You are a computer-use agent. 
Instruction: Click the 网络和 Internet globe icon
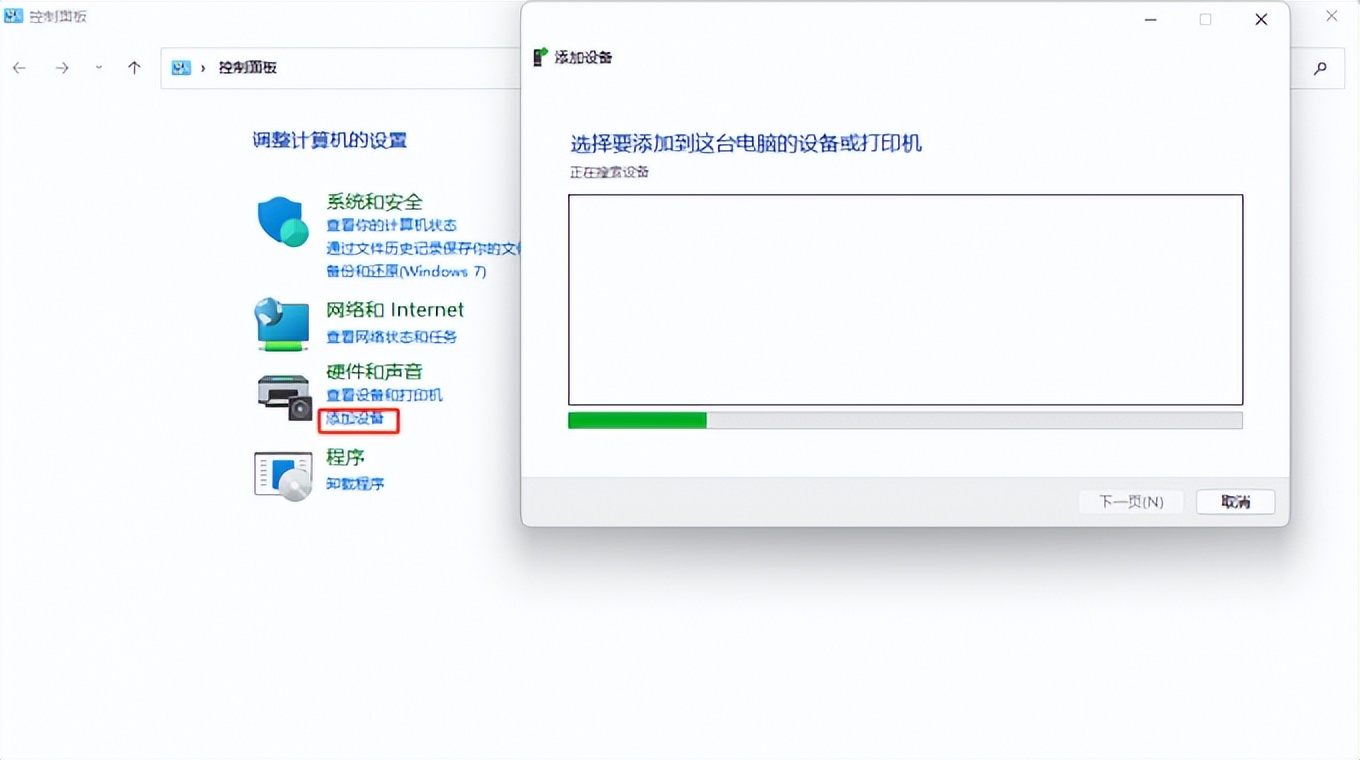pyautogui.click(x=283, y=324)
